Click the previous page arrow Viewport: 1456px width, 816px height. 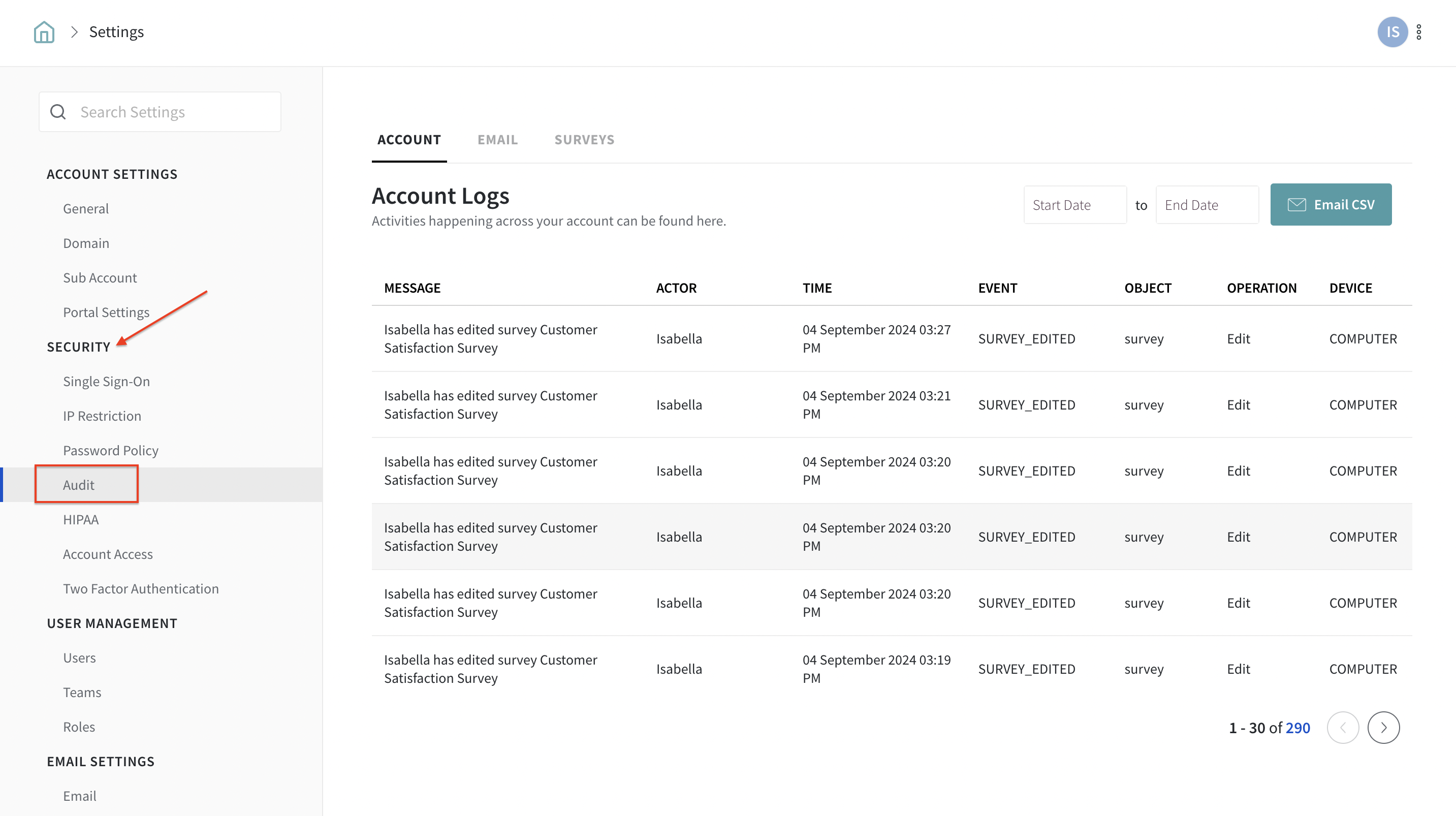coord(1342,727)
